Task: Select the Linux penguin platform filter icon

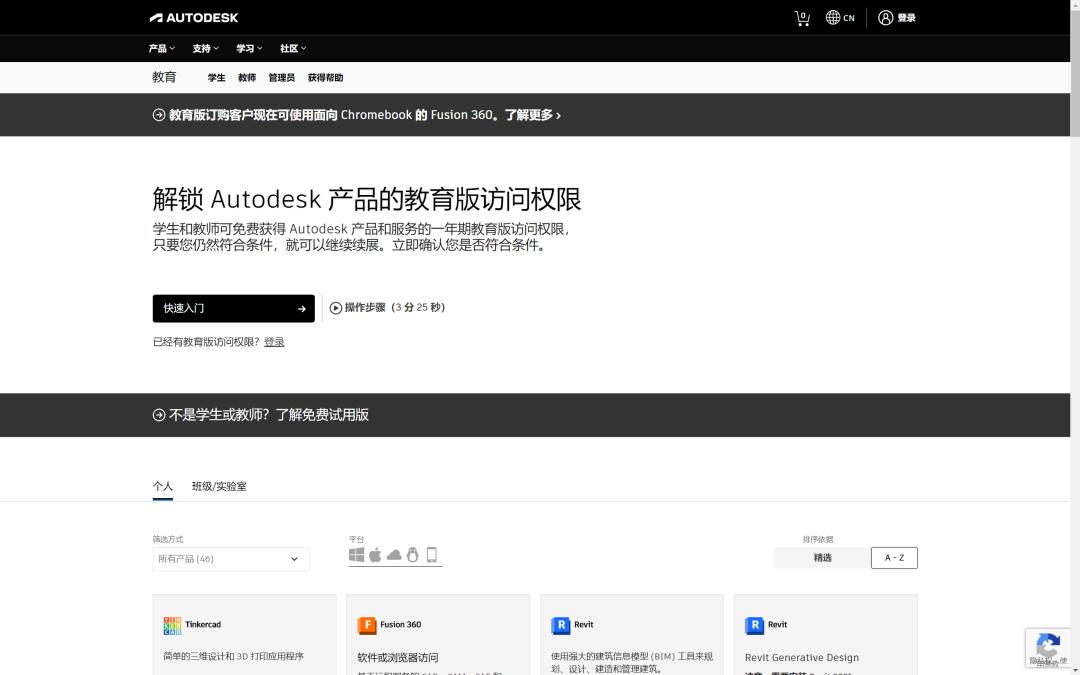Action: click(412, 554)
